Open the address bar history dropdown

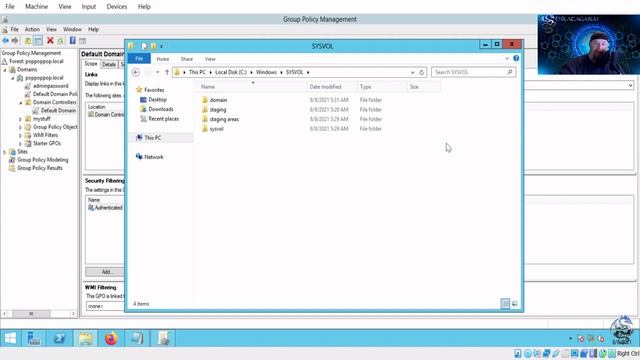[412, 72]
